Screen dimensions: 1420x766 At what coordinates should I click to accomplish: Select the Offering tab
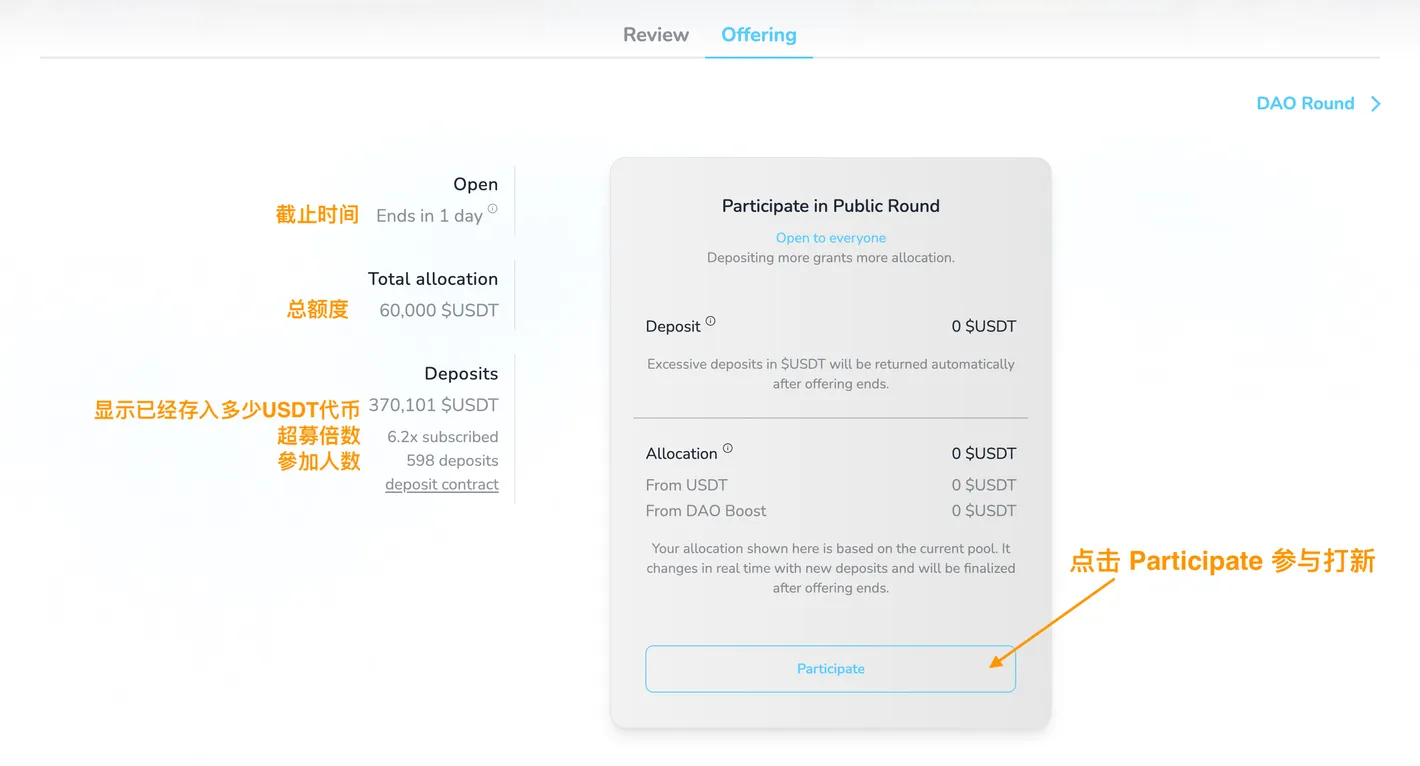click(758, 35)
